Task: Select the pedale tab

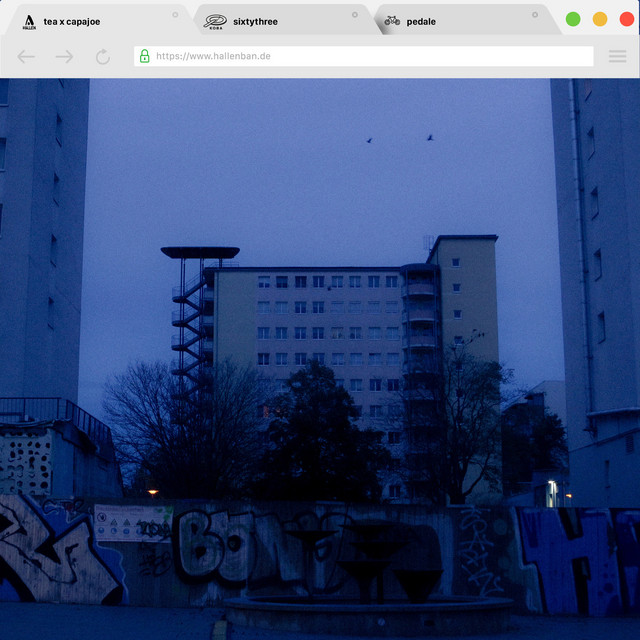Action: pyautogui.click(x=469, y=21)
